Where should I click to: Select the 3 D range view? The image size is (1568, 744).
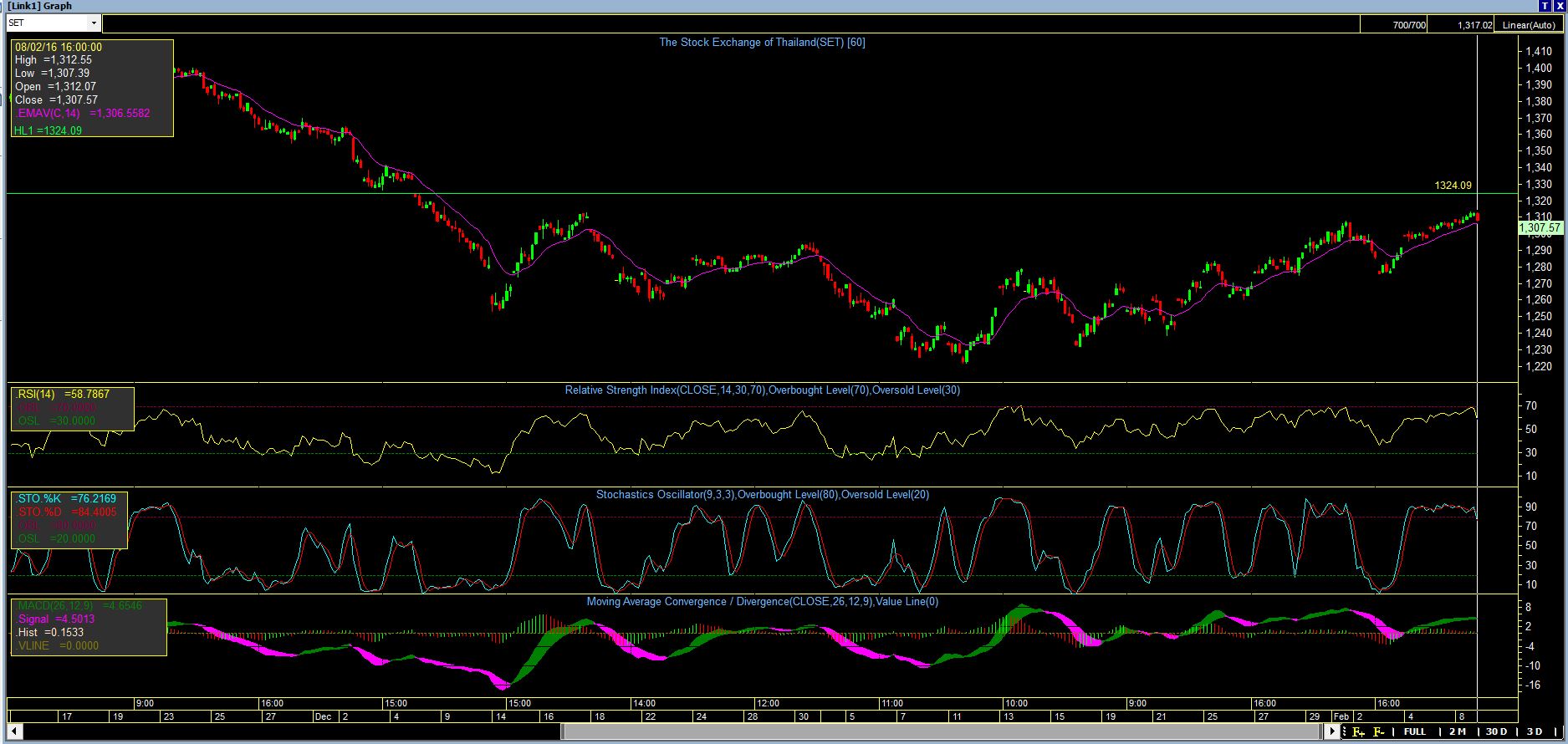coord(1535,732)
